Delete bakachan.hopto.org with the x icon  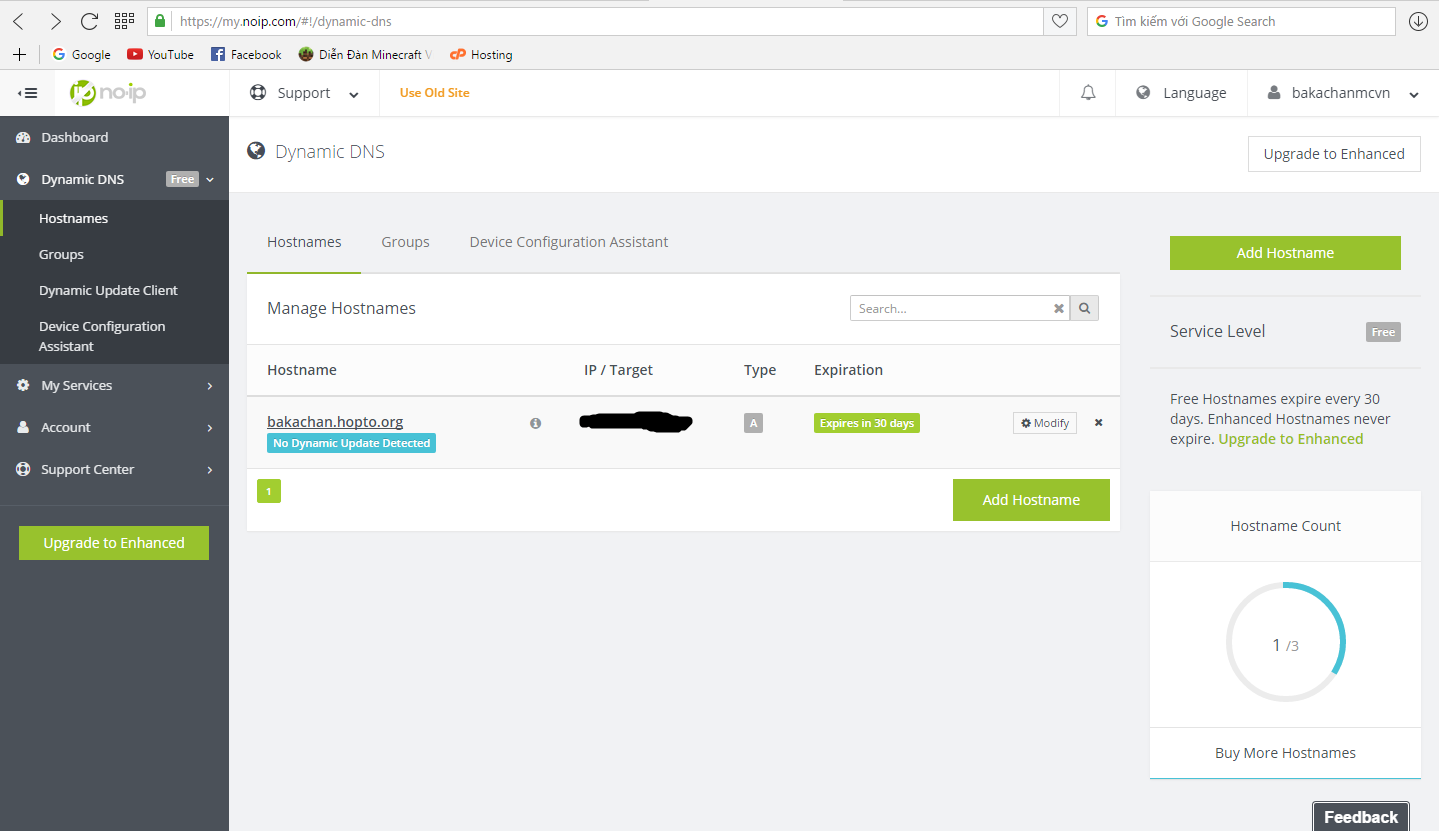[1098, 423]
